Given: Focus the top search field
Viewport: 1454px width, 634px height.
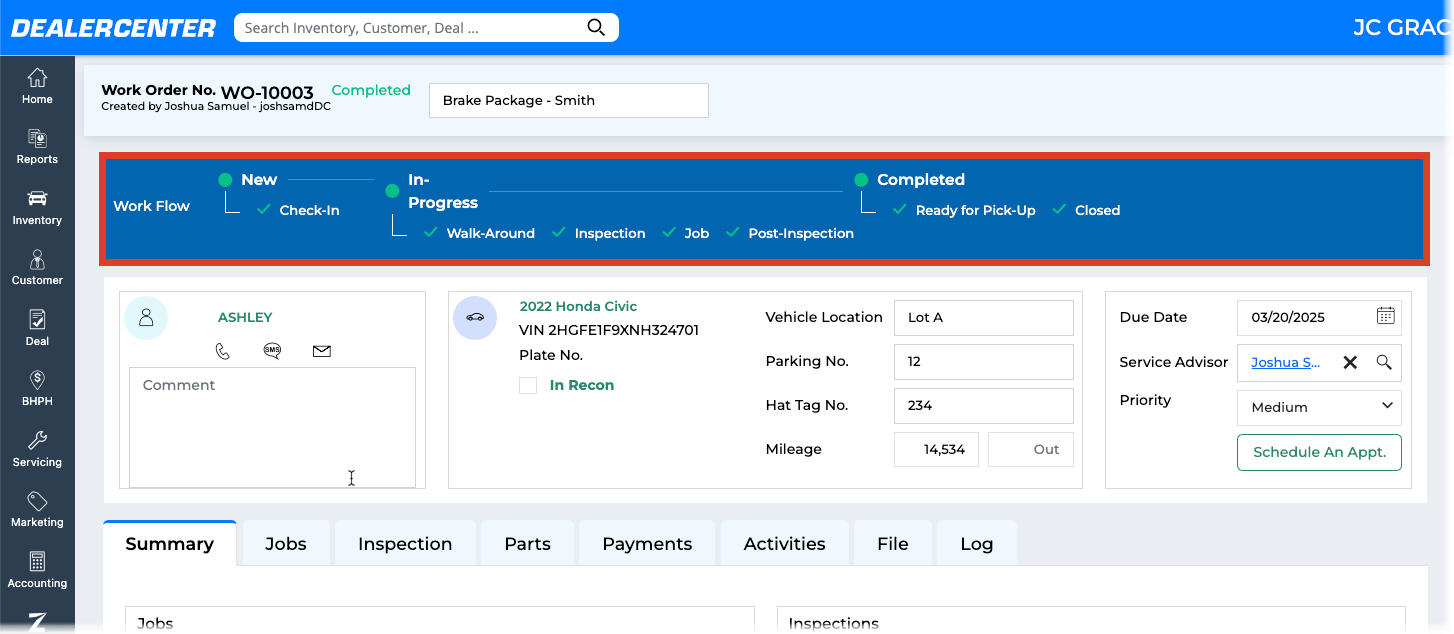Looking at the screenshot, I should (412, 28).
